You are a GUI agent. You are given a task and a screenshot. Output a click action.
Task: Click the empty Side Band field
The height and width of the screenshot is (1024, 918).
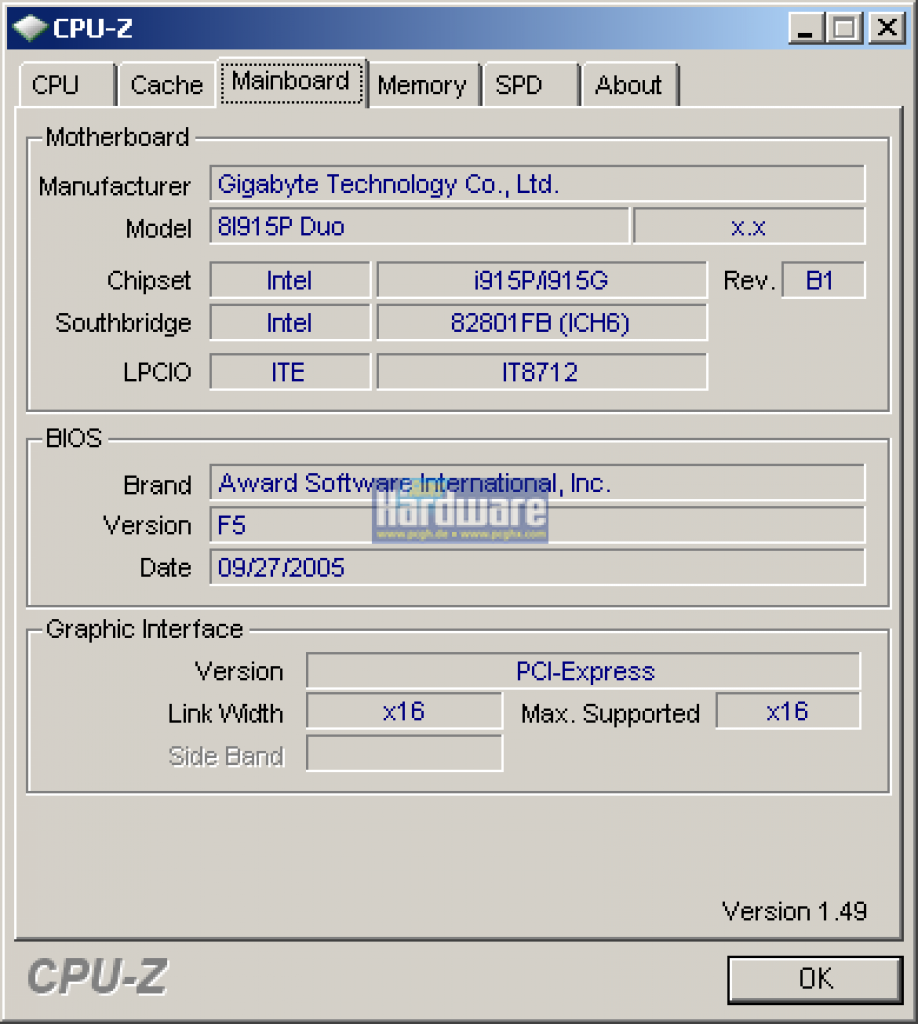[404, 753]
